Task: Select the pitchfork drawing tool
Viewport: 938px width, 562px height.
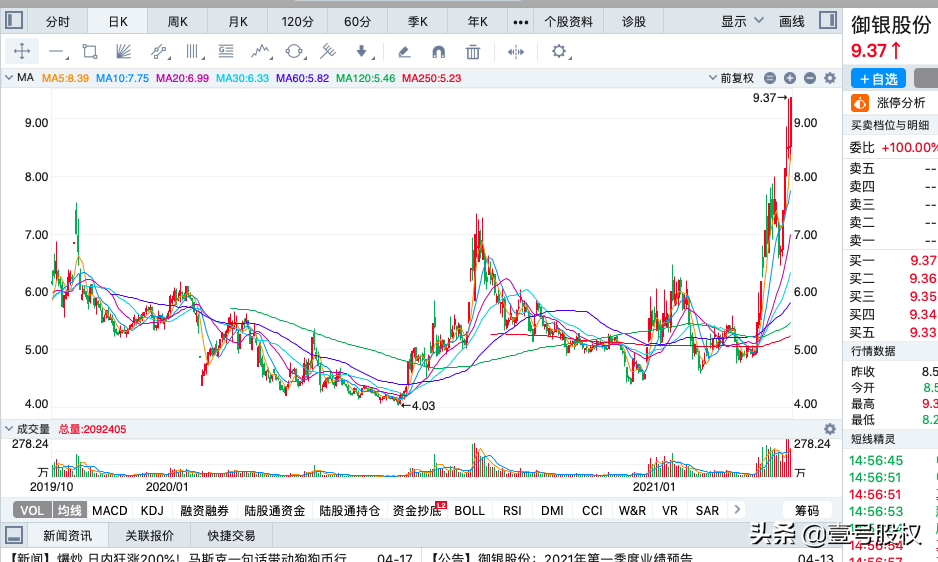Action: tap(327, 51)
